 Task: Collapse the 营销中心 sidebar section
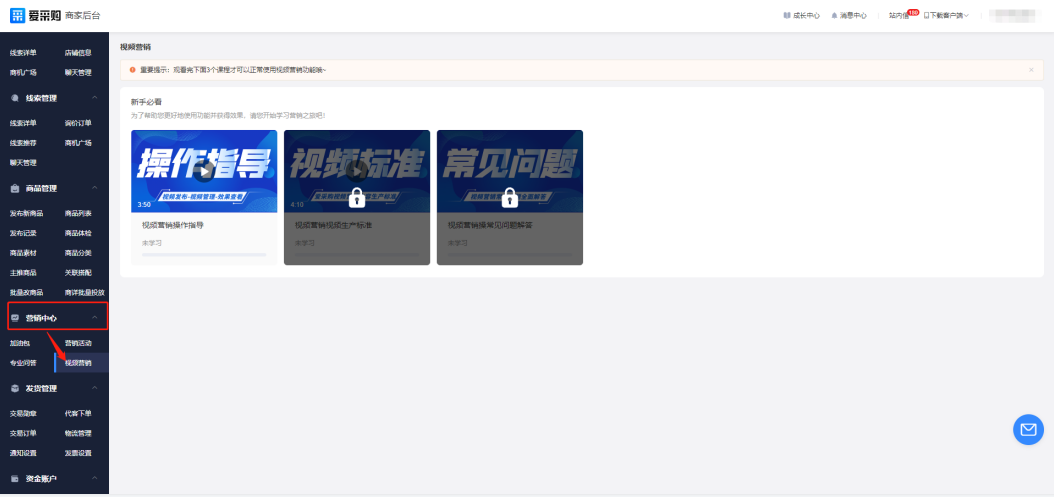(94, 318)
